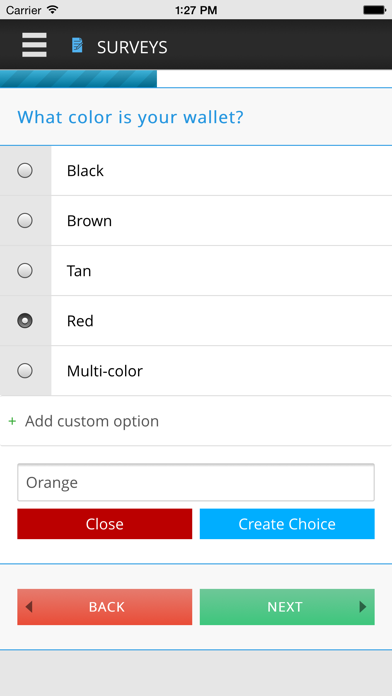Image resolution: width=392 pixels, height=696 pixels.
Task: Open the SURVEYS header title
Action: click(x=132, y=47)
